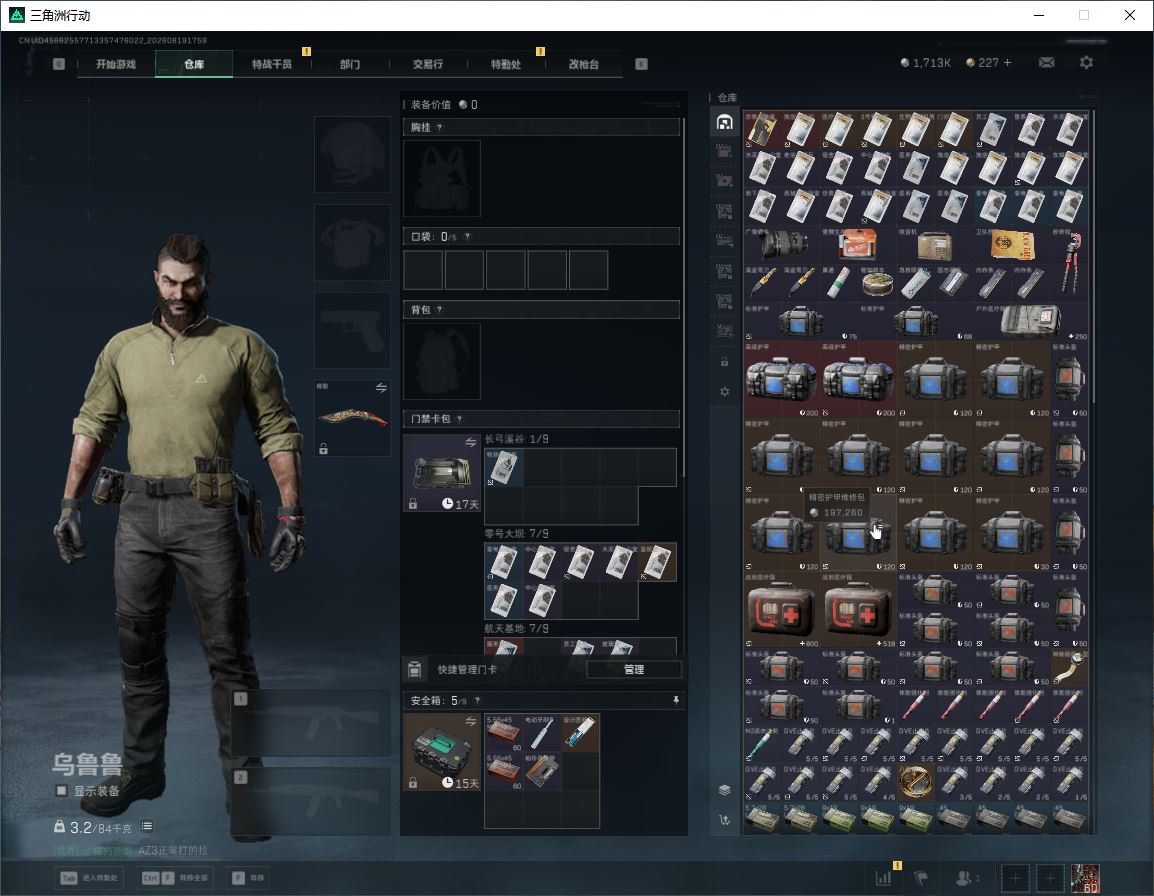Toggle the pin icon on 安全箱 header

point(676,700)
